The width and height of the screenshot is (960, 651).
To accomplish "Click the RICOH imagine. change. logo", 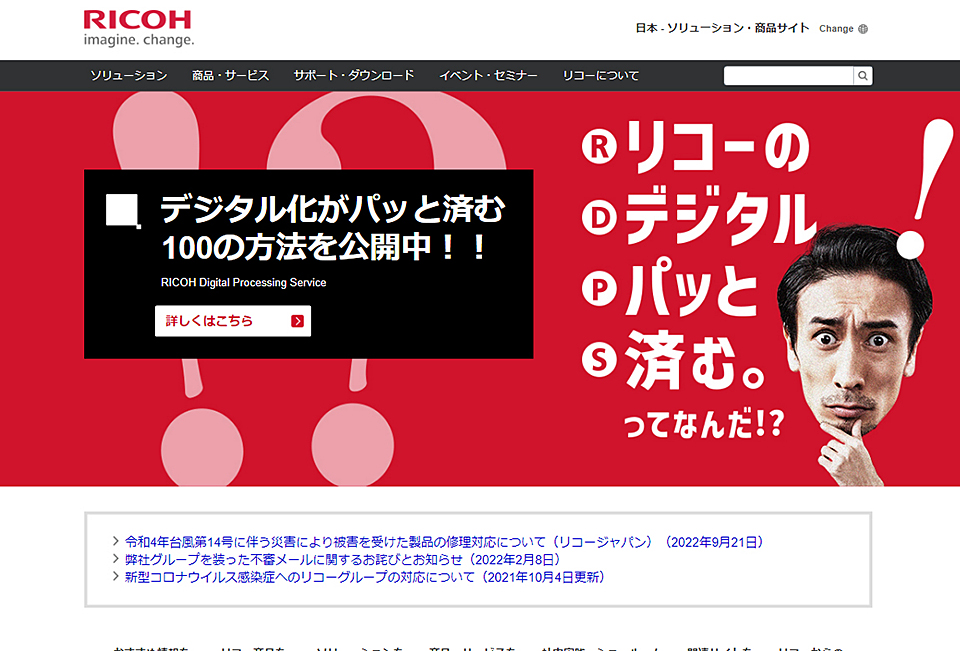I will tap(138, 28).
